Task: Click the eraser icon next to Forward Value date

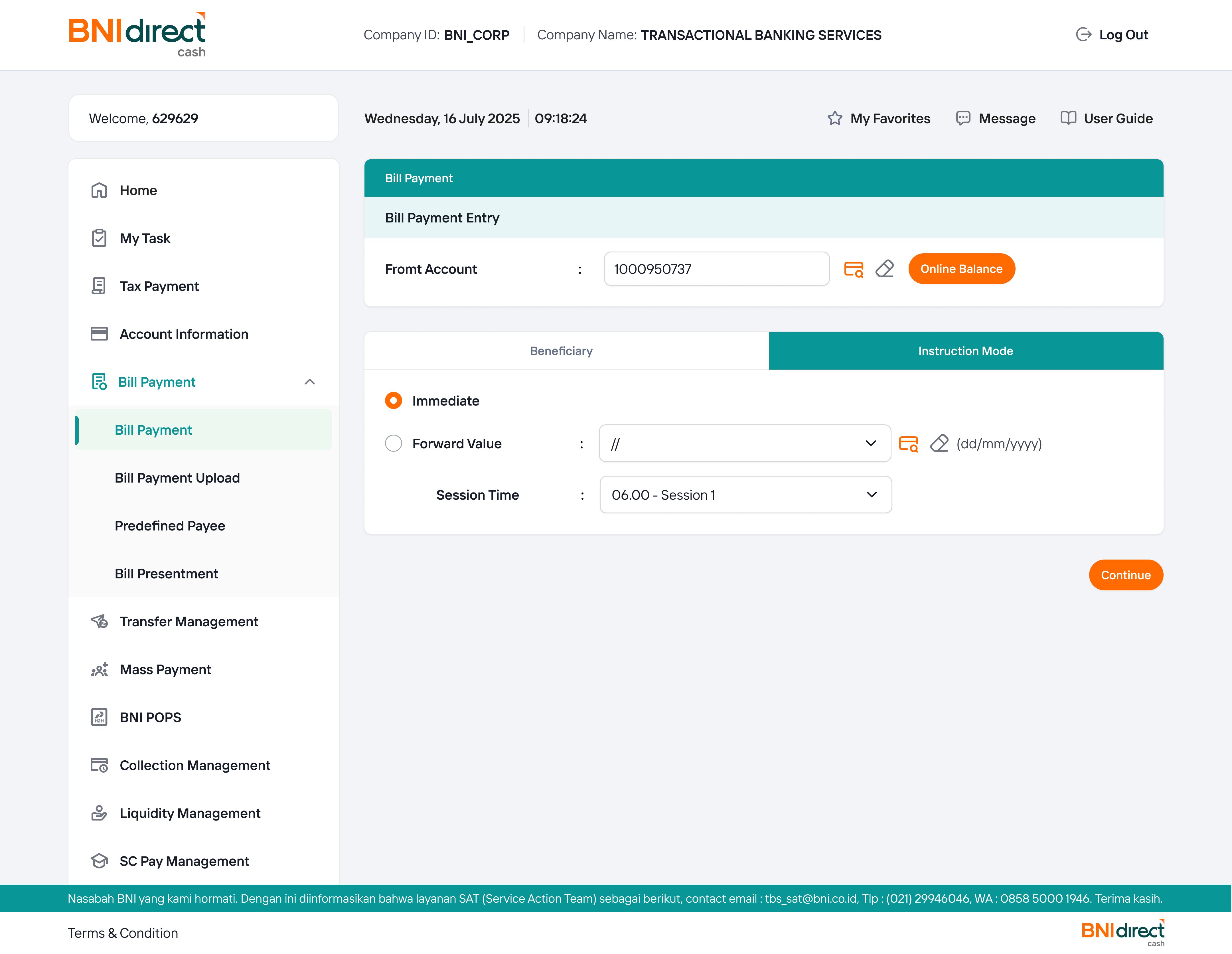Action: 939,444
